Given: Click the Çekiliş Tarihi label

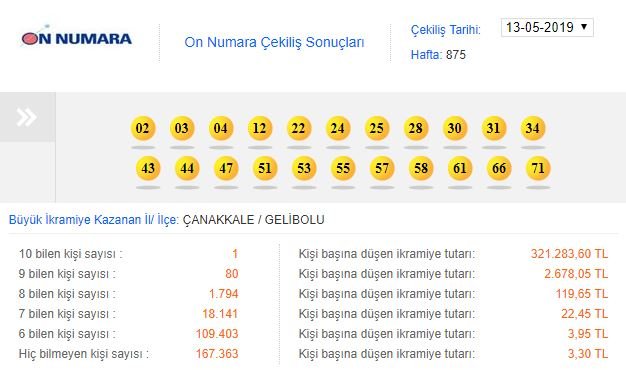Looking at the screenshot, I should click(x=446, y=30).
